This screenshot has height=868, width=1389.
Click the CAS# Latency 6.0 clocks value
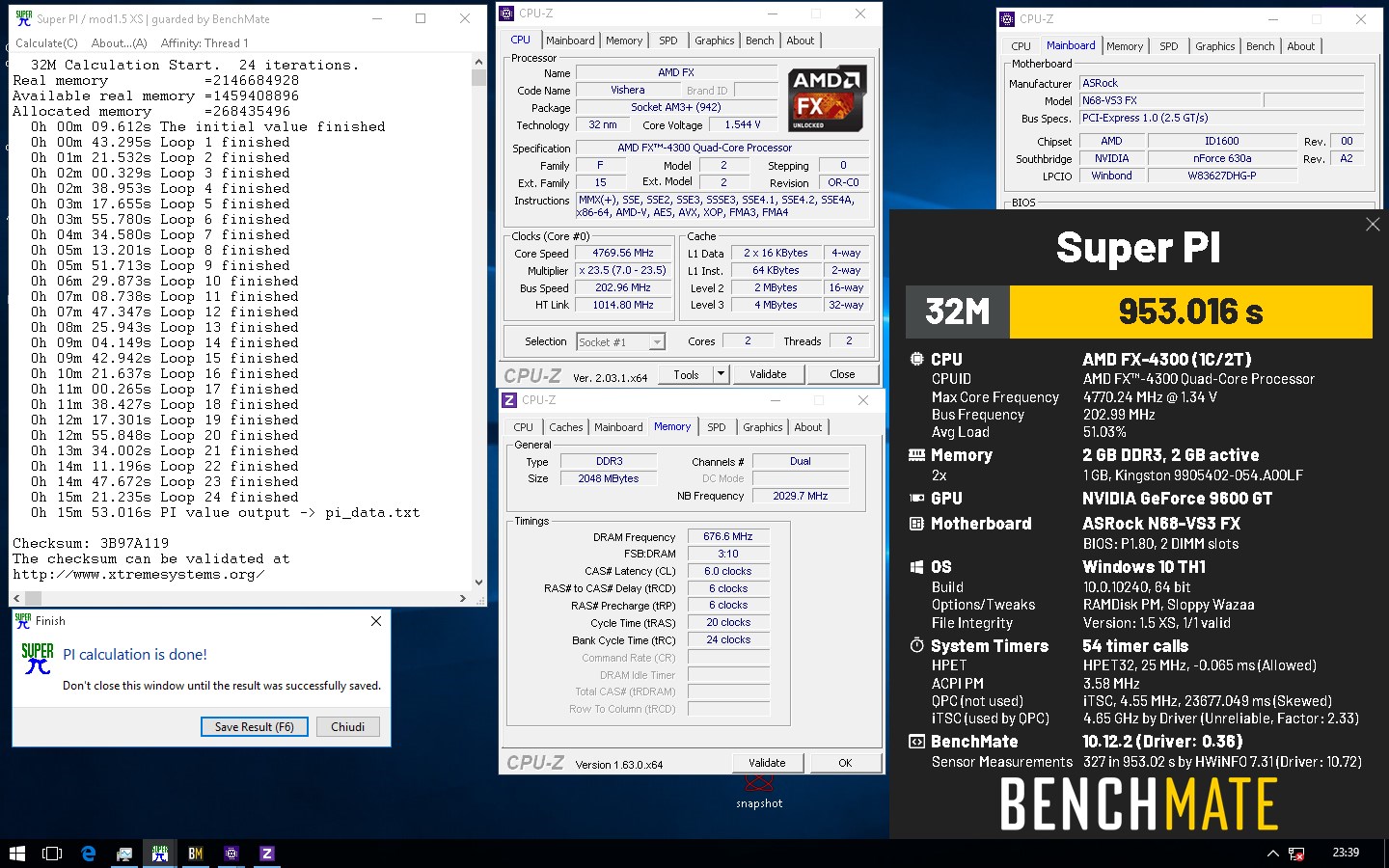point(728,571)
